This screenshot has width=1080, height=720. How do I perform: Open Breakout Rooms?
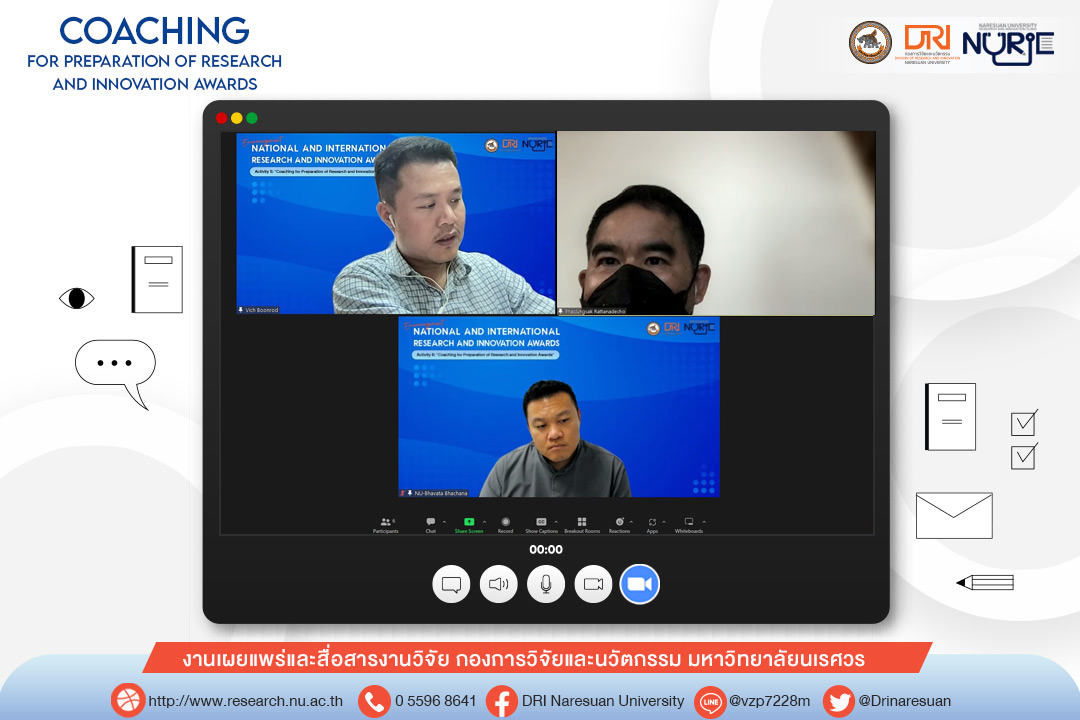(582, 525)
